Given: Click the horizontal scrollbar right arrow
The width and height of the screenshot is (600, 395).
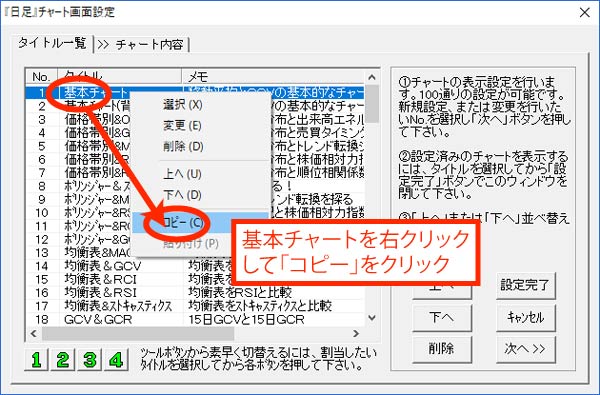Looking at the screenshot, I should (356, 333).
